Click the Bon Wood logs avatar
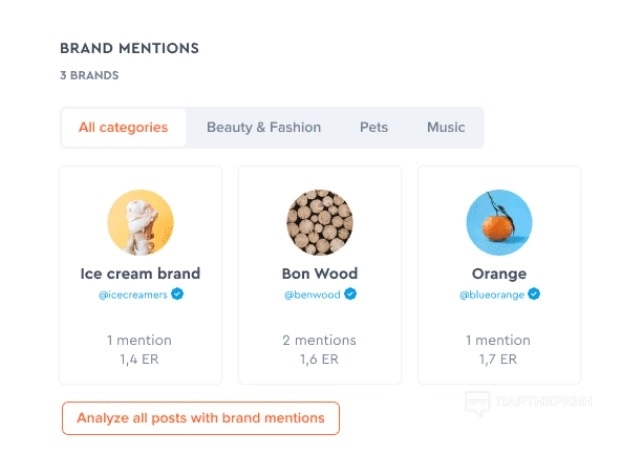The height and width of the screenshot is (469, 643). (x=319, y=223)
